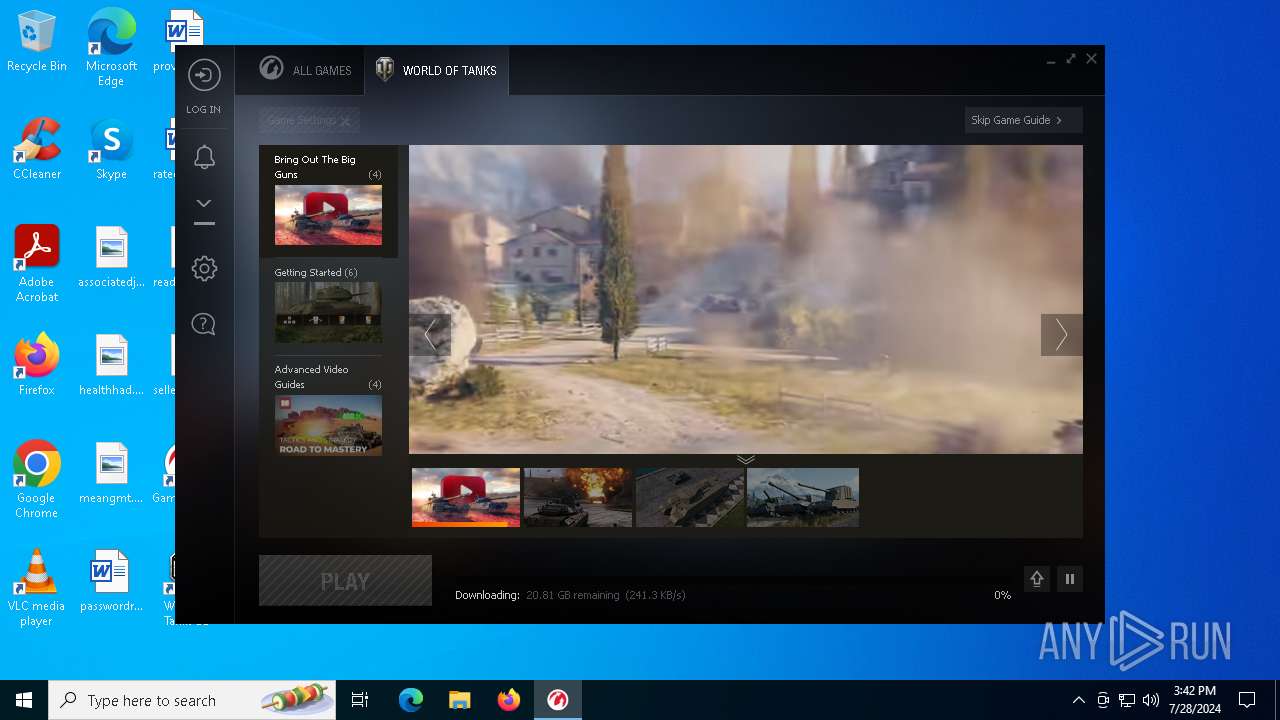Expand the sidebar downloads chevron
This screenshot has width=1280, height=720.
[x=204, y=203]
